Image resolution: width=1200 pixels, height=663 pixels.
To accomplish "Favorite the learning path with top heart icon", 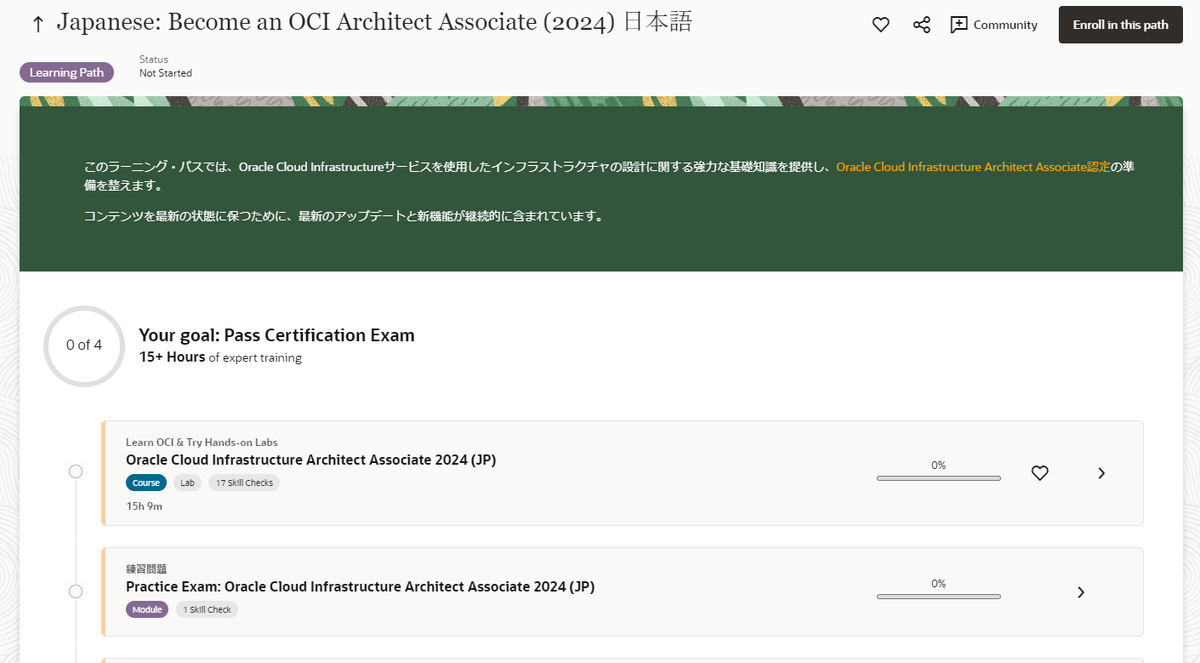I will [881, 25].
